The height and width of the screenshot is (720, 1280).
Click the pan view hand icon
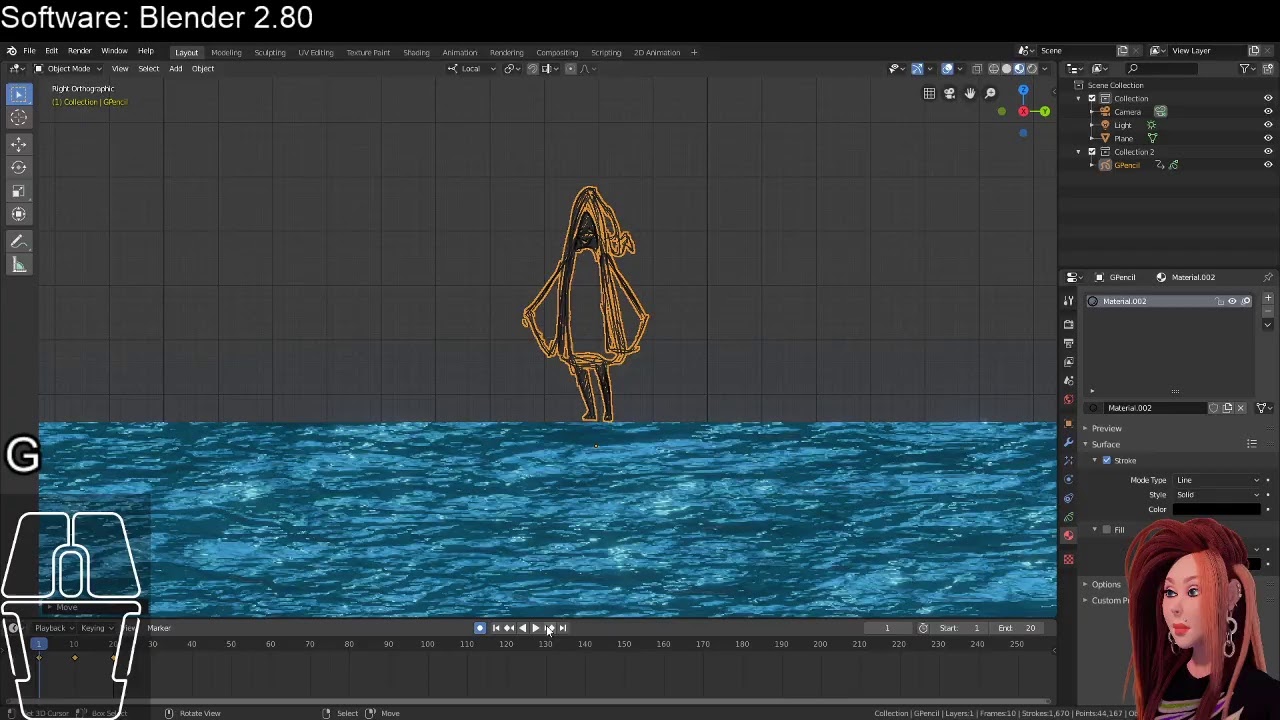969,93
